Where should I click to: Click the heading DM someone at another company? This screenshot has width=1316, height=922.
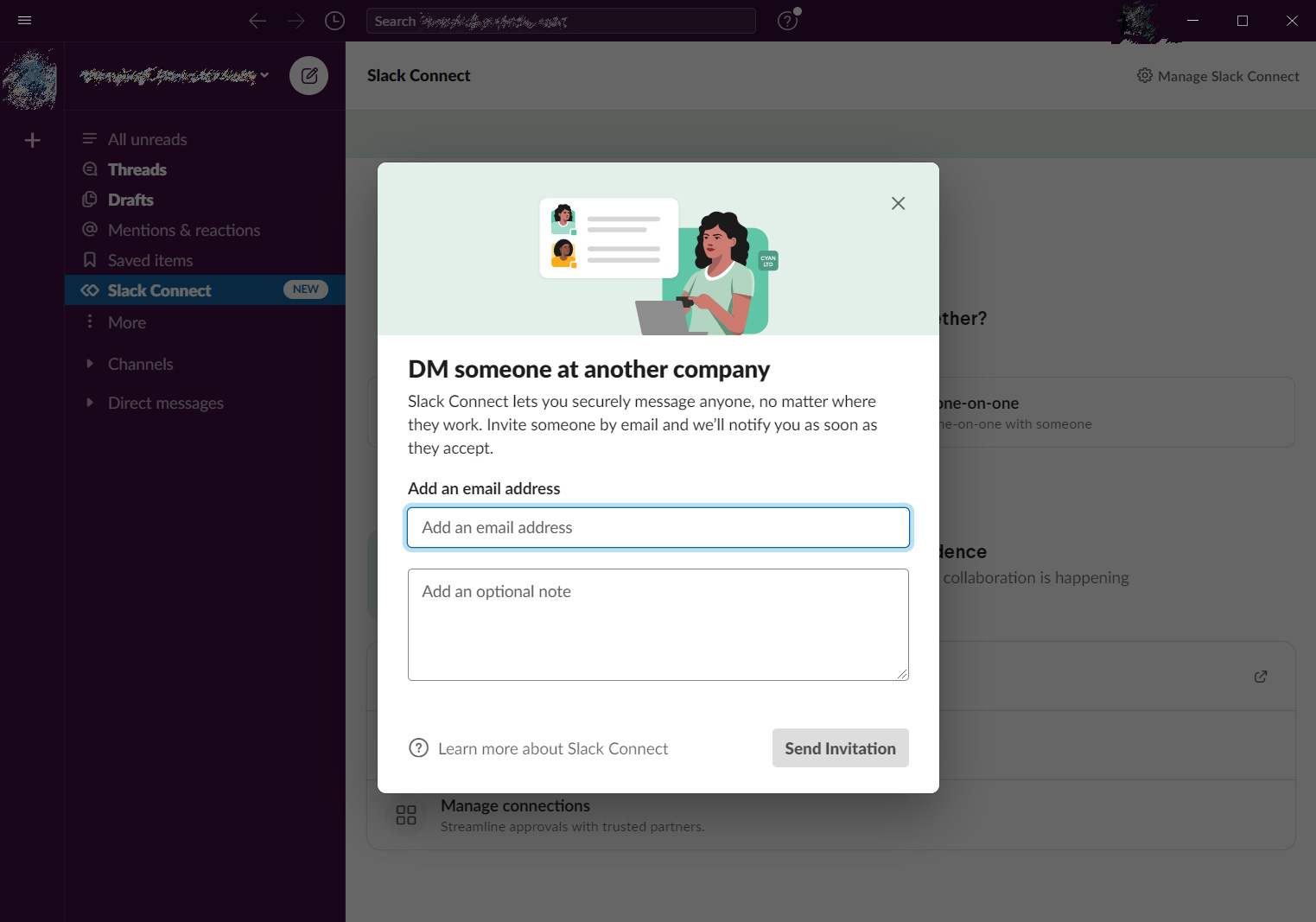[588, 369]
